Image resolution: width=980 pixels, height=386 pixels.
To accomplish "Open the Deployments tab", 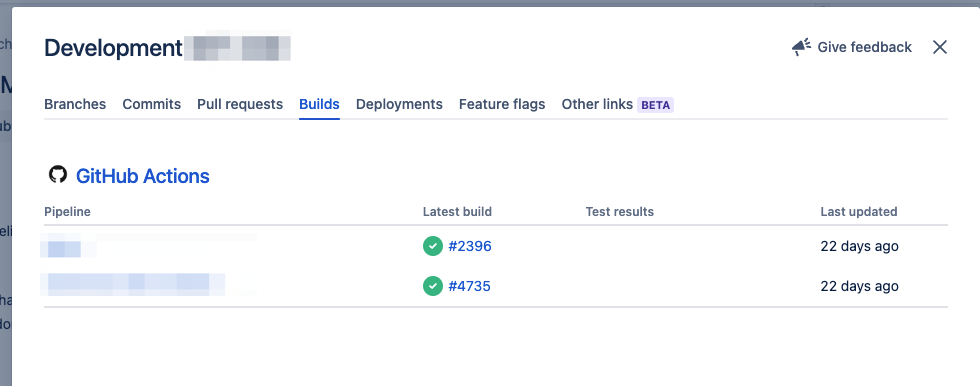I will click(399, 104).
